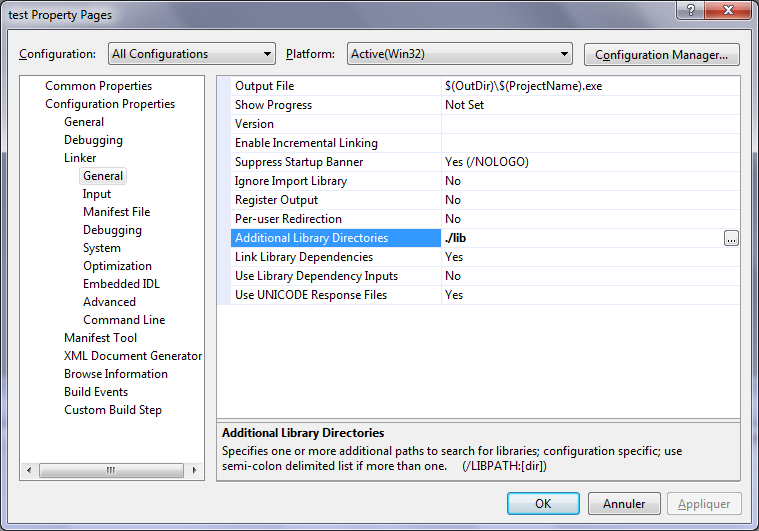Select Build Events in the tree
The height and width of the screenshot is (531, 759).
click(x=96, y=392)
